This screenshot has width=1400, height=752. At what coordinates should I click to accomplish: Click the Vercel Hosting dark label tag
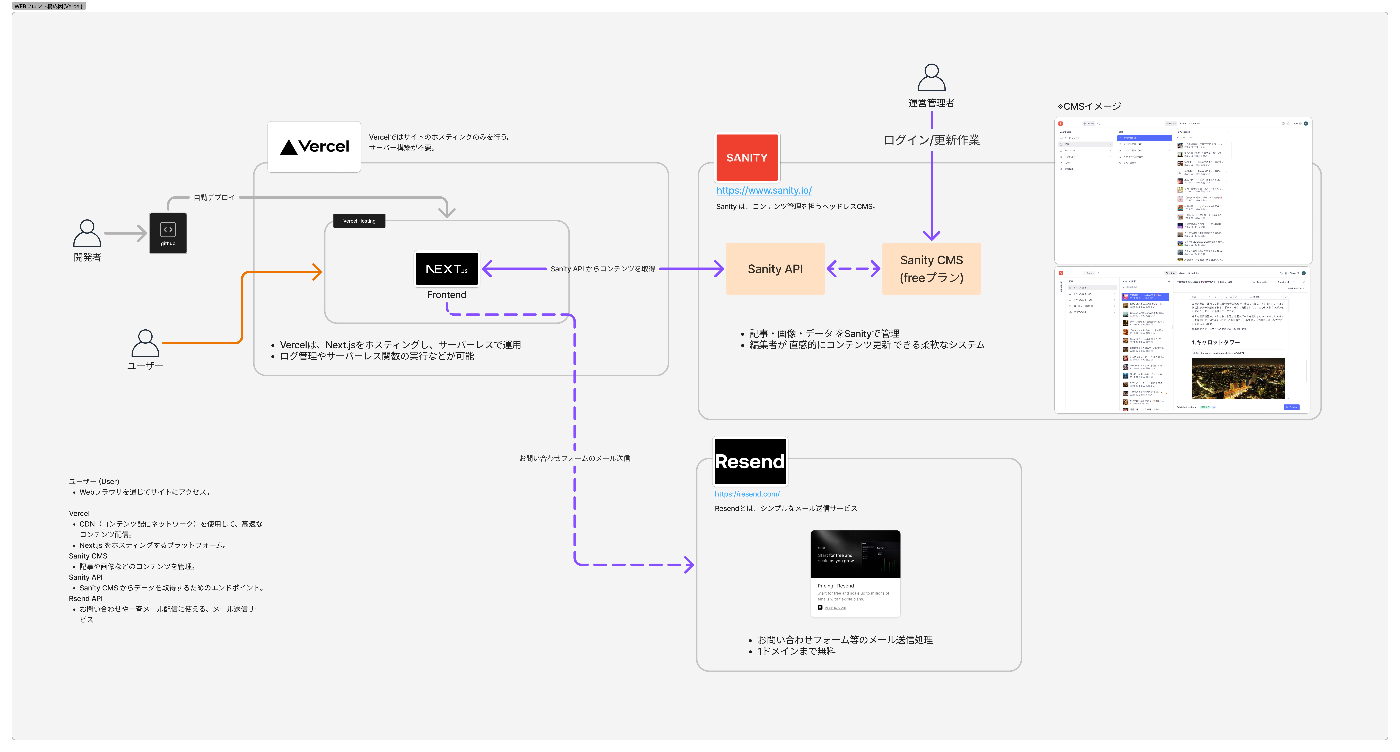tap(359, 221)
